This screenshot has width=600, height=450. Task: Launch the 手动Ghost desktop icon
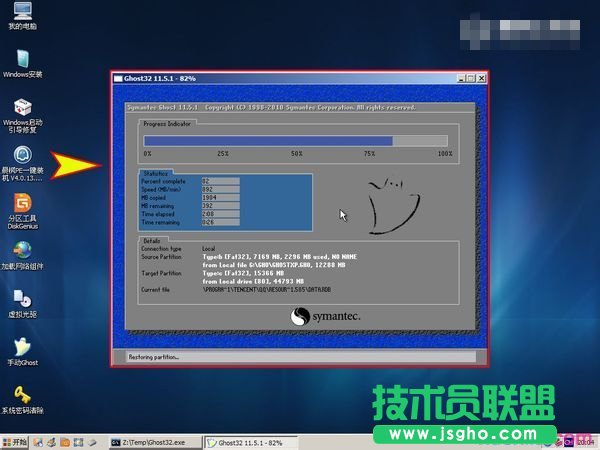[x=23, y=352]
